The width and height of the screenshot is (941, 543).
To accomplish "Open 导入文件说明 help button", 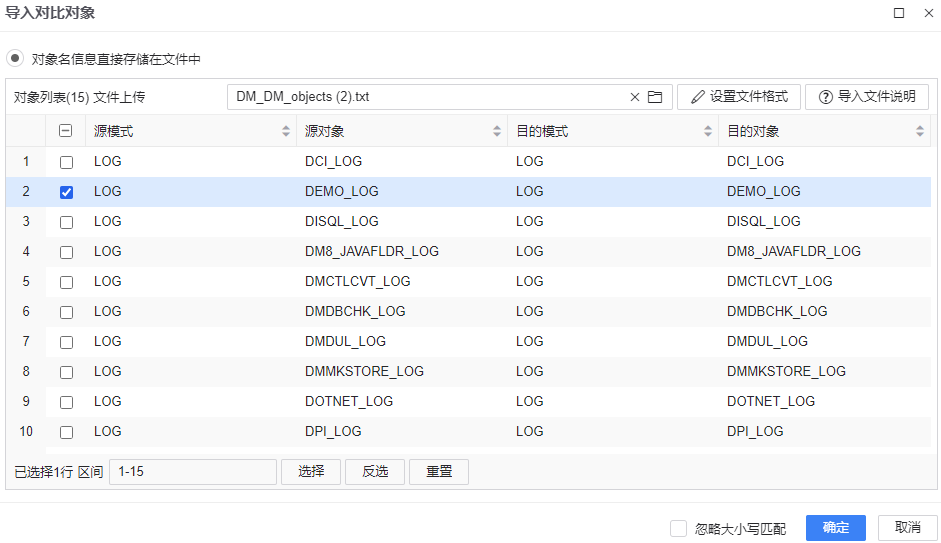I will [x=867, y=97].
